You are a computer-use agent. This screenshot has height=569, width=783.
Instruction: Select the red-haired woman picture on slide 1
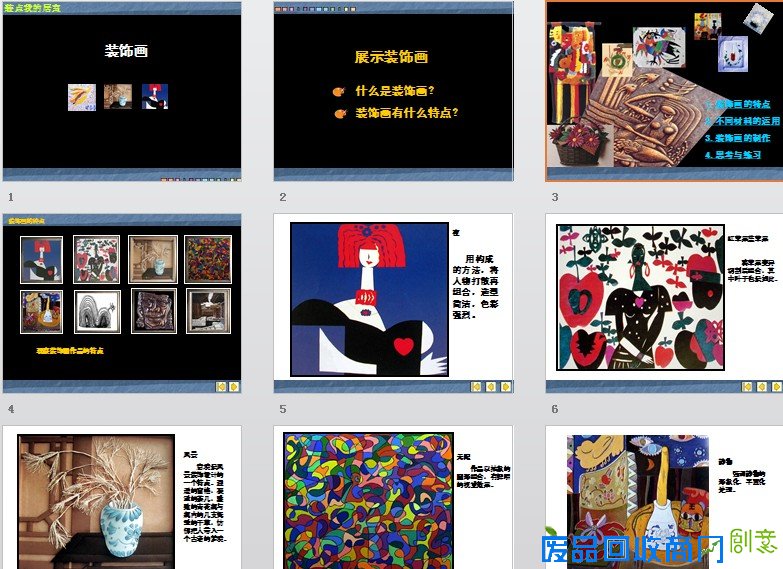(x=154, y=96)
